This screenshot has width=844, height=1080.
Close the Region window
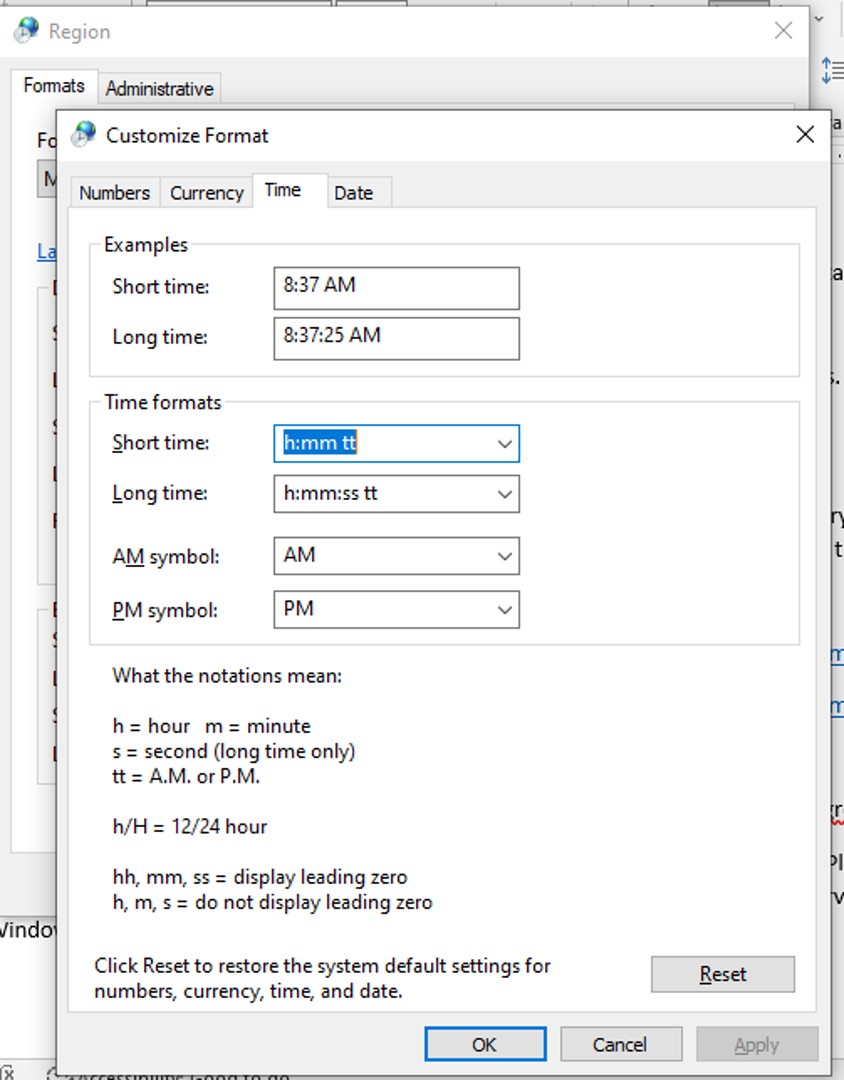click(x=783, y=30)
